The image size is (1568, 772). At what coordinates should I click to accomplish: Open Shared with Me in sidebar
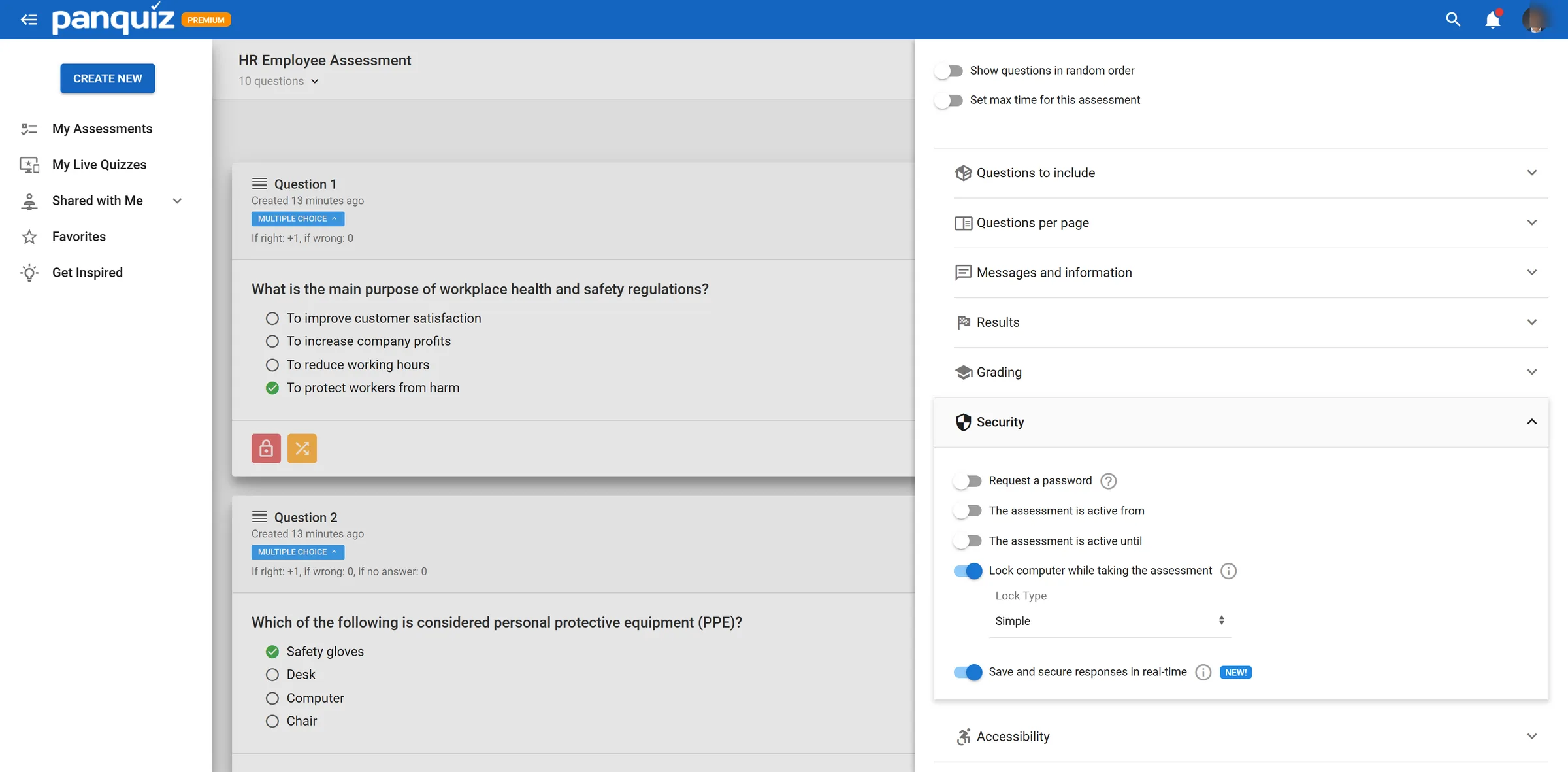coord(97,201)
